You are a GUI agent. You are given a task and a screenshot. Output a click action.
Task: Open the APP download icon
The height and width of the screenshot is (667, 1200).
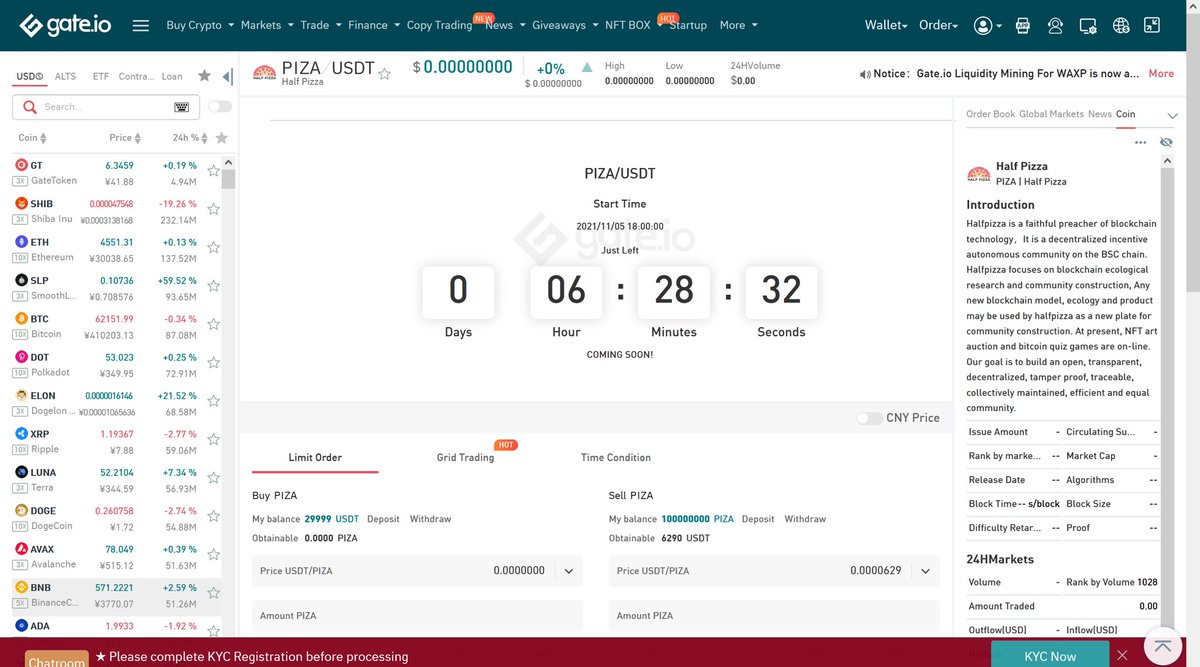[x=1022, y=25]
